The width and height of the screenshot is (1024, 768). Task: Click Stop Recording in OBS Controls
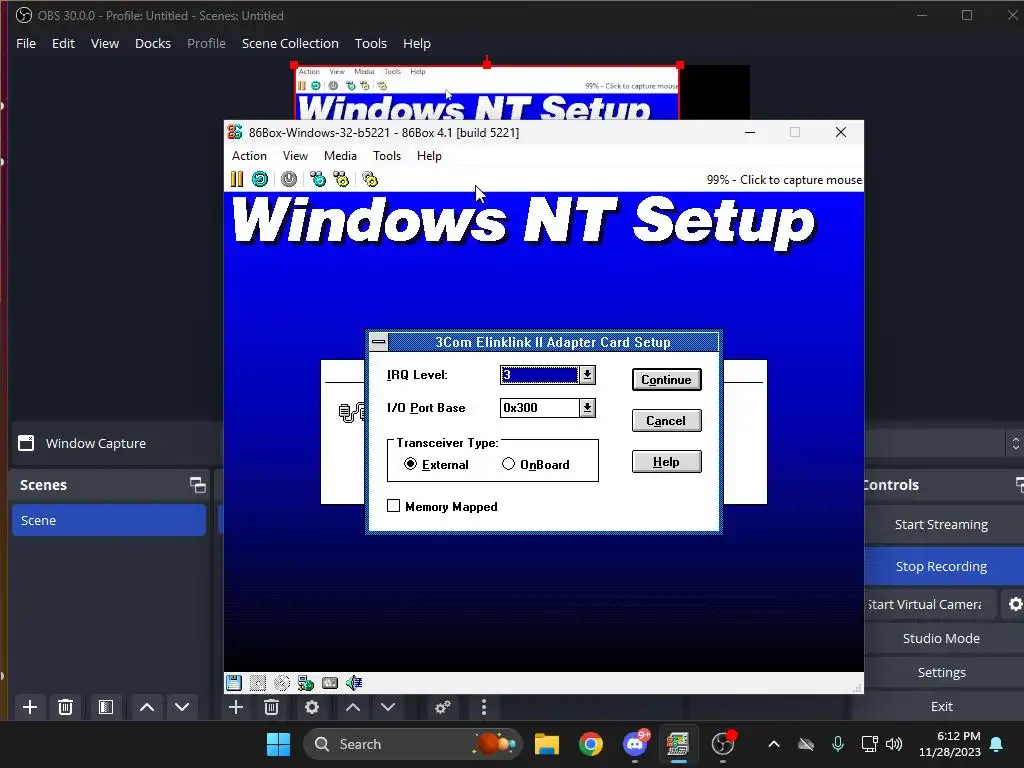coord(941,566)
